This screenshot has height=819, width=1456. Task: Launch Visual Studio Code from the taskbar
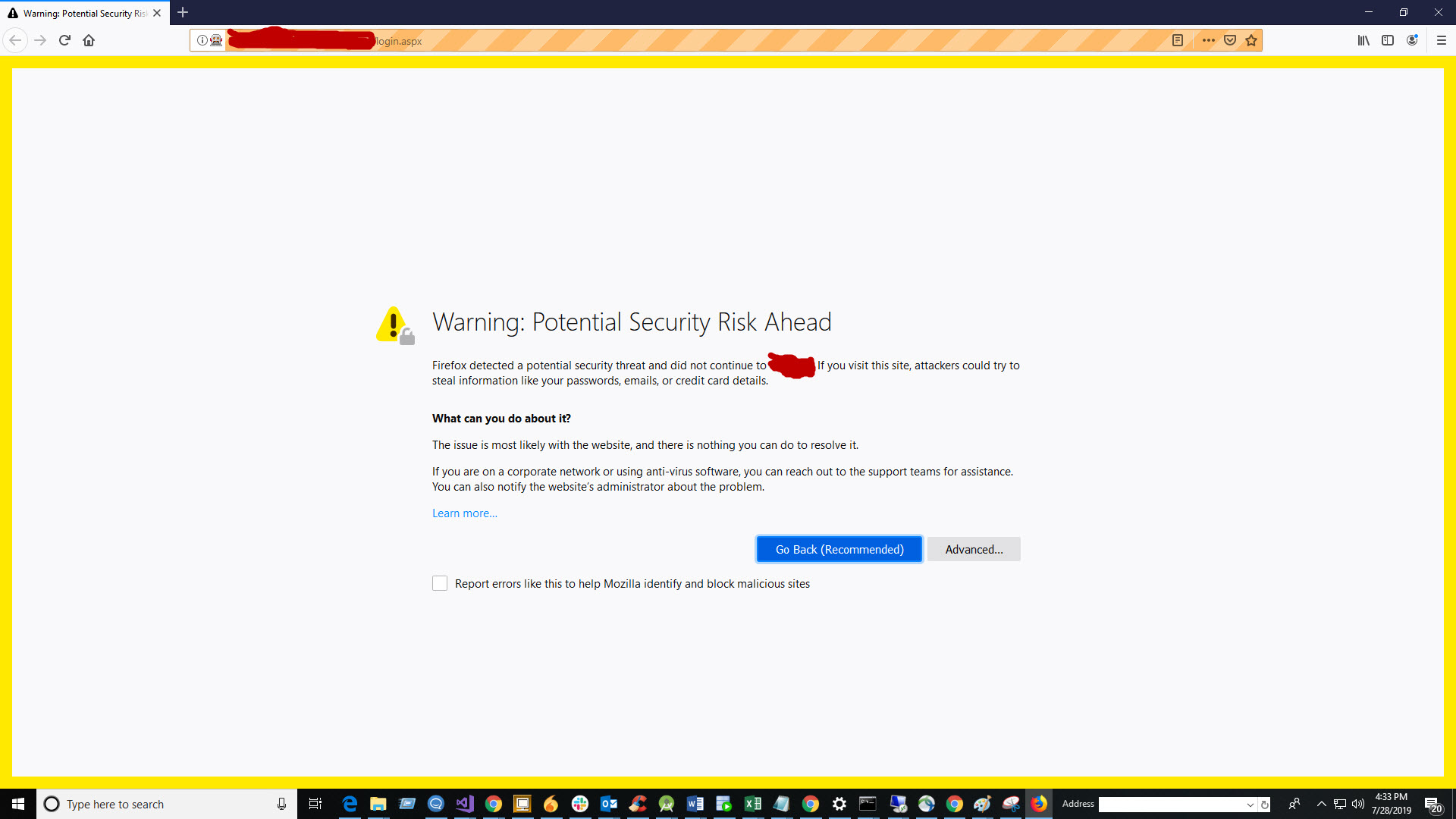[465, 804]
